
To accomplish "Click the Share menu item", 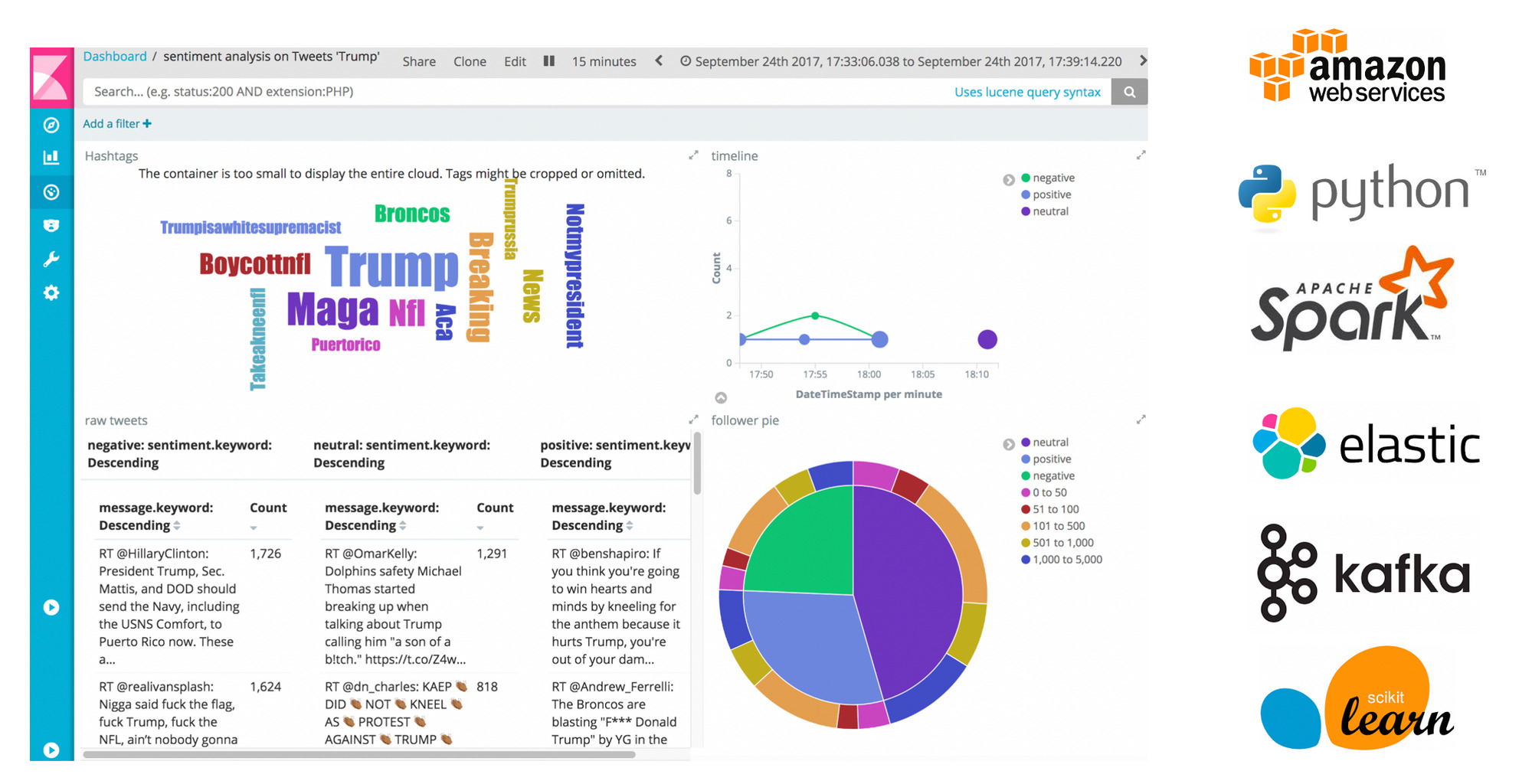I will click(419, 61).
